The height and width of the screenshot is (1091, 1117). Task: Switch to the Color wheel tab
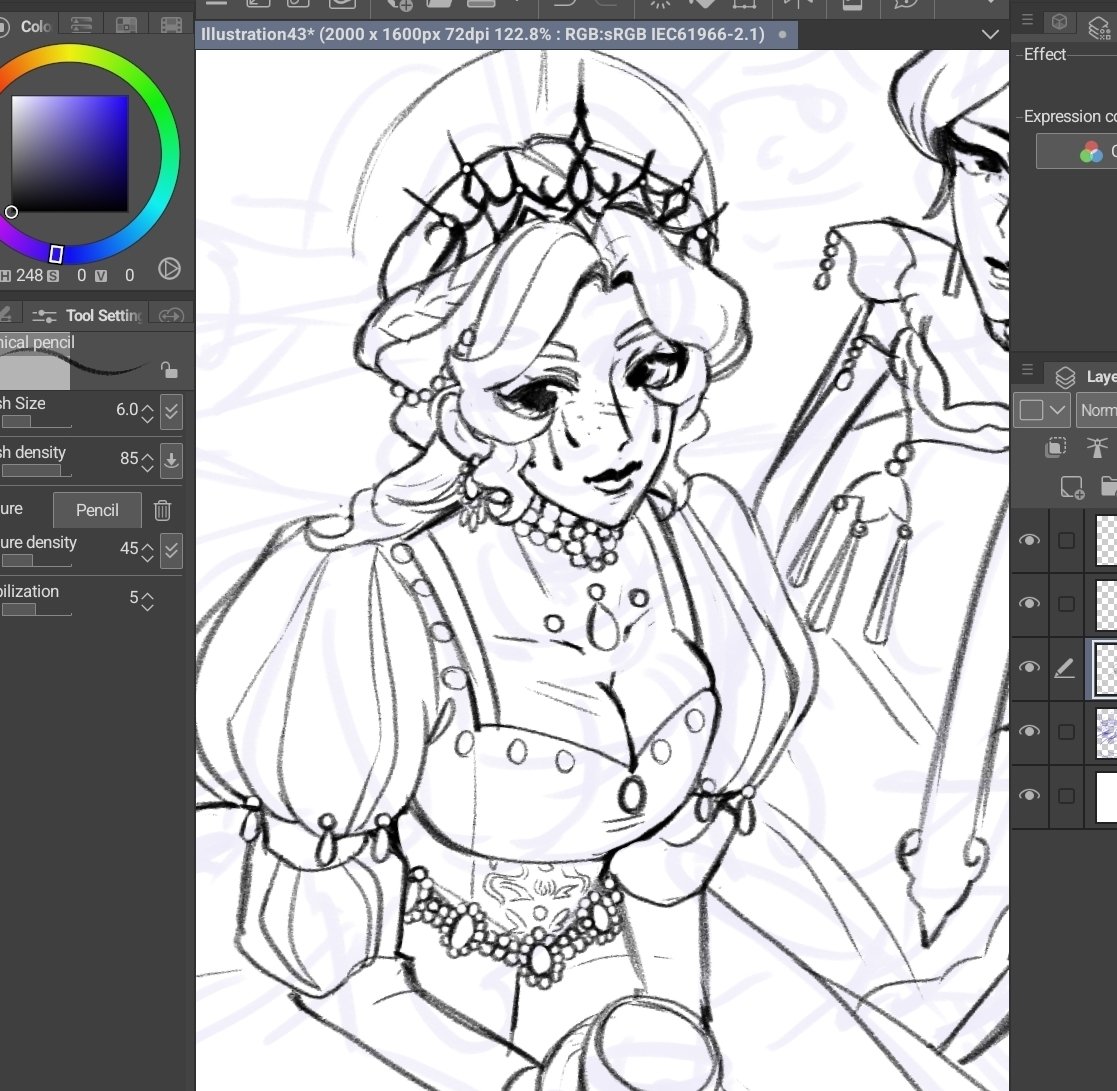[27, 26]
